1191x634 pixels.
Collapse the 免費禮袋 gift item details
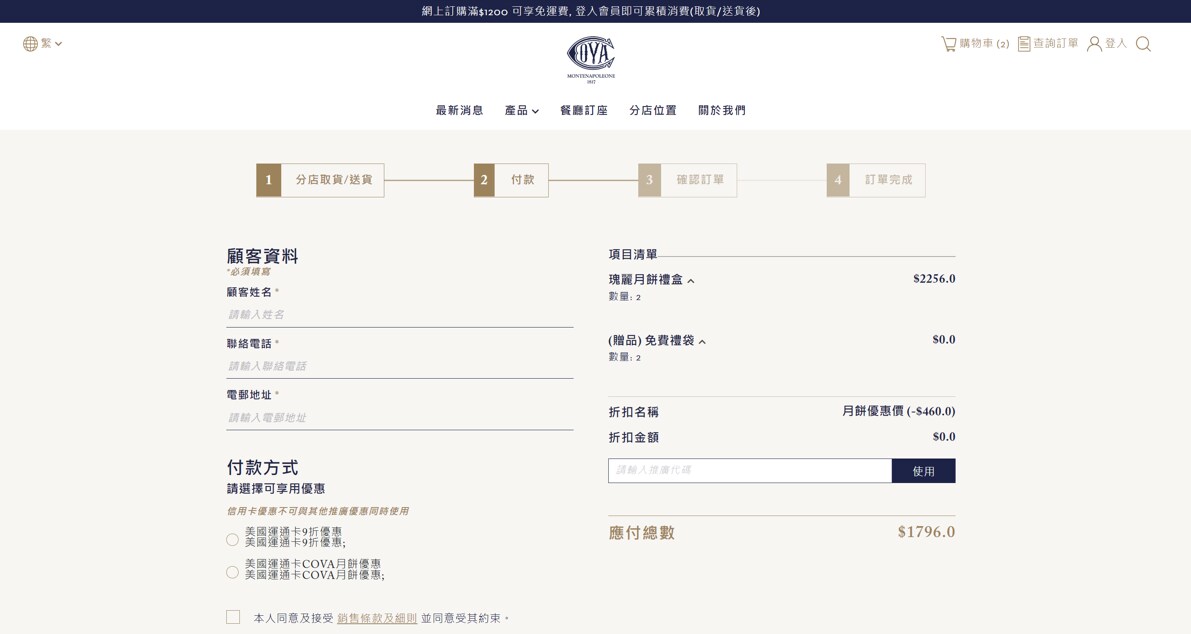pos(702,342)
